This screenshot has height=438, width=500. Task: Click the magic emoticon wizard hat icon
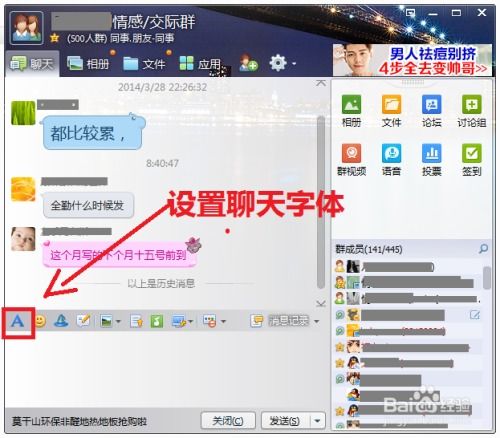pyautogui.click(x=62, y=321)
